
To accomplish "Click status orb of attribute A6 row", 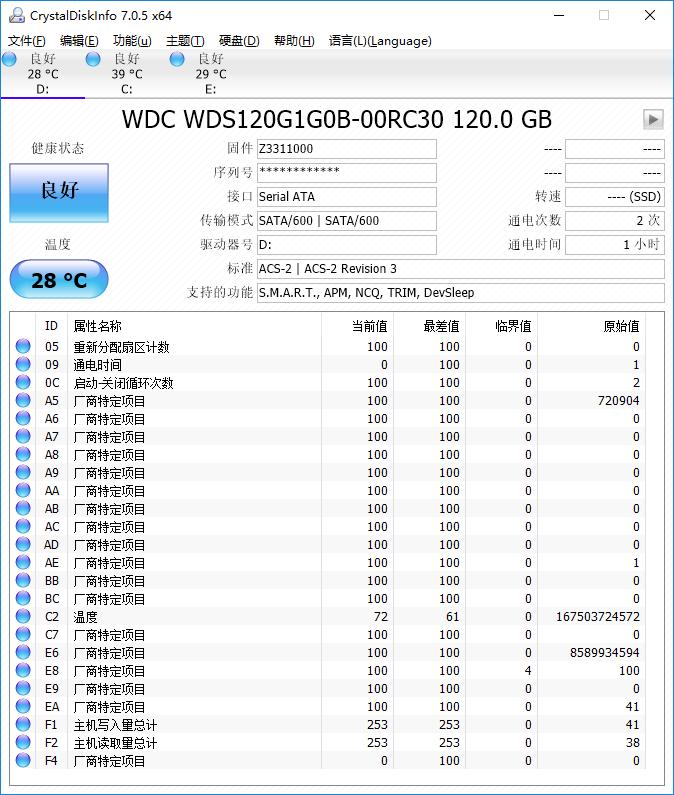I will (x=23, y=418).
